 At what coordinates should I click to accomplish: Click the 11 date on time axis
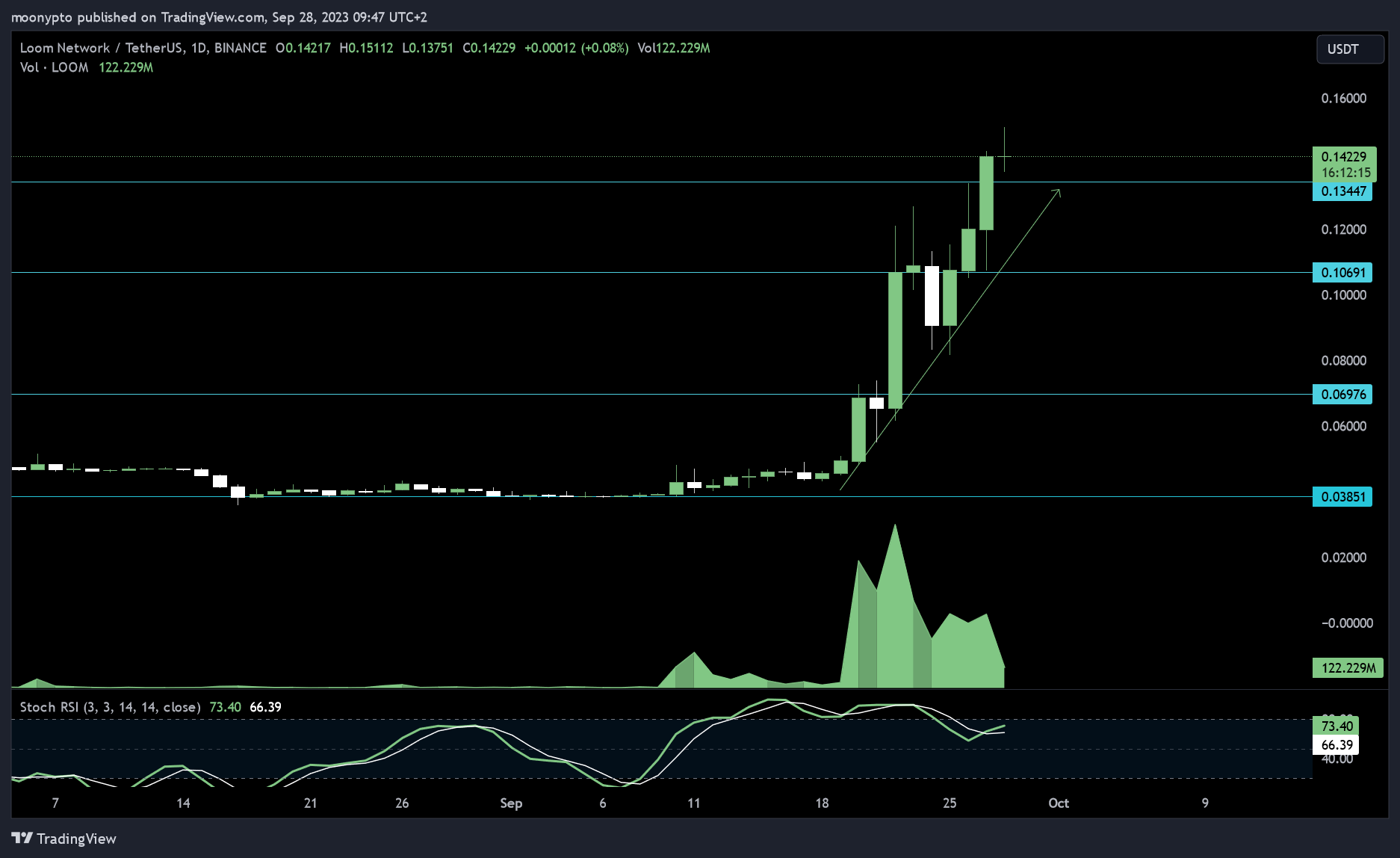(x=694, y=803)
